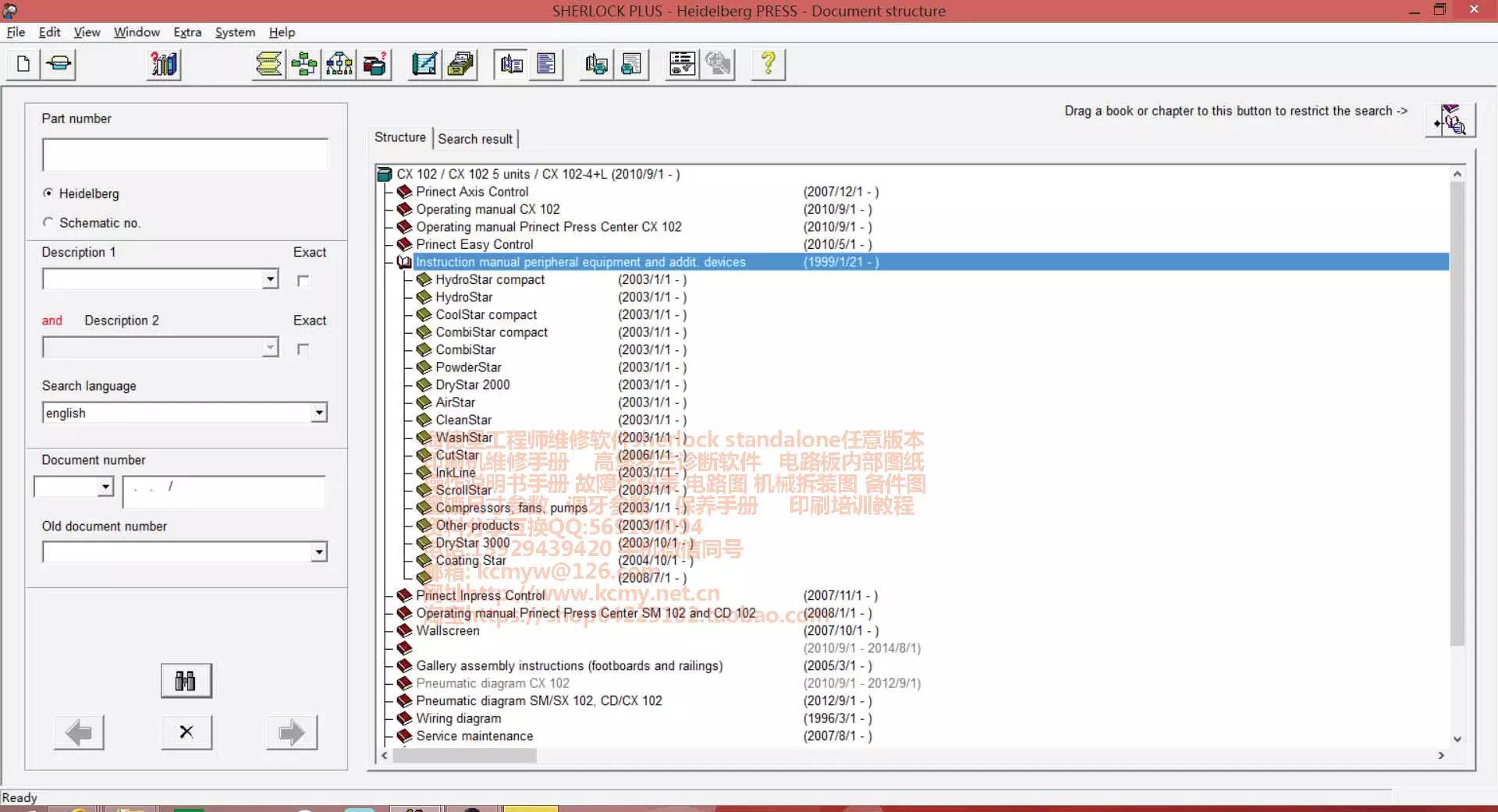Click the yellow folded list toolbar icon
The height and width of the screenshot is (812, 1498).
point(269,64)
